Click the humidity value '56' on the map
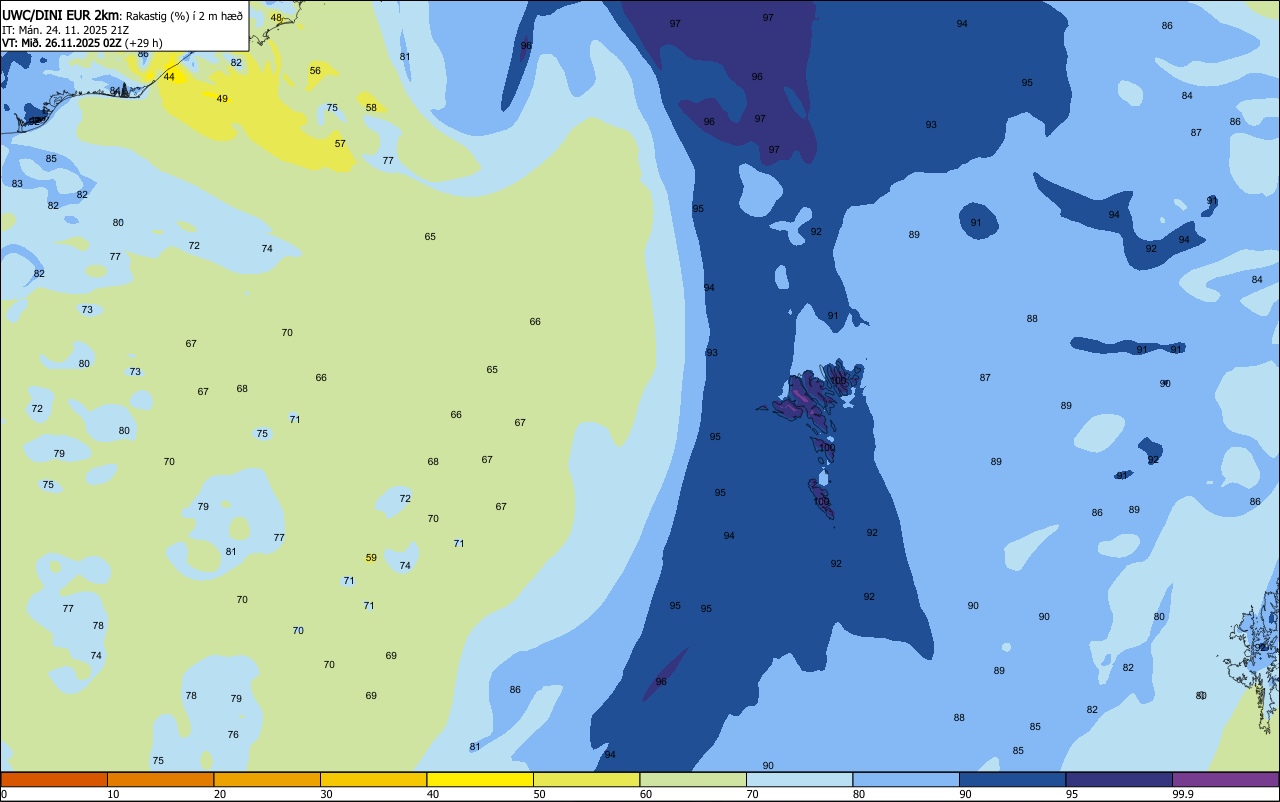 [x=315, y=70]
